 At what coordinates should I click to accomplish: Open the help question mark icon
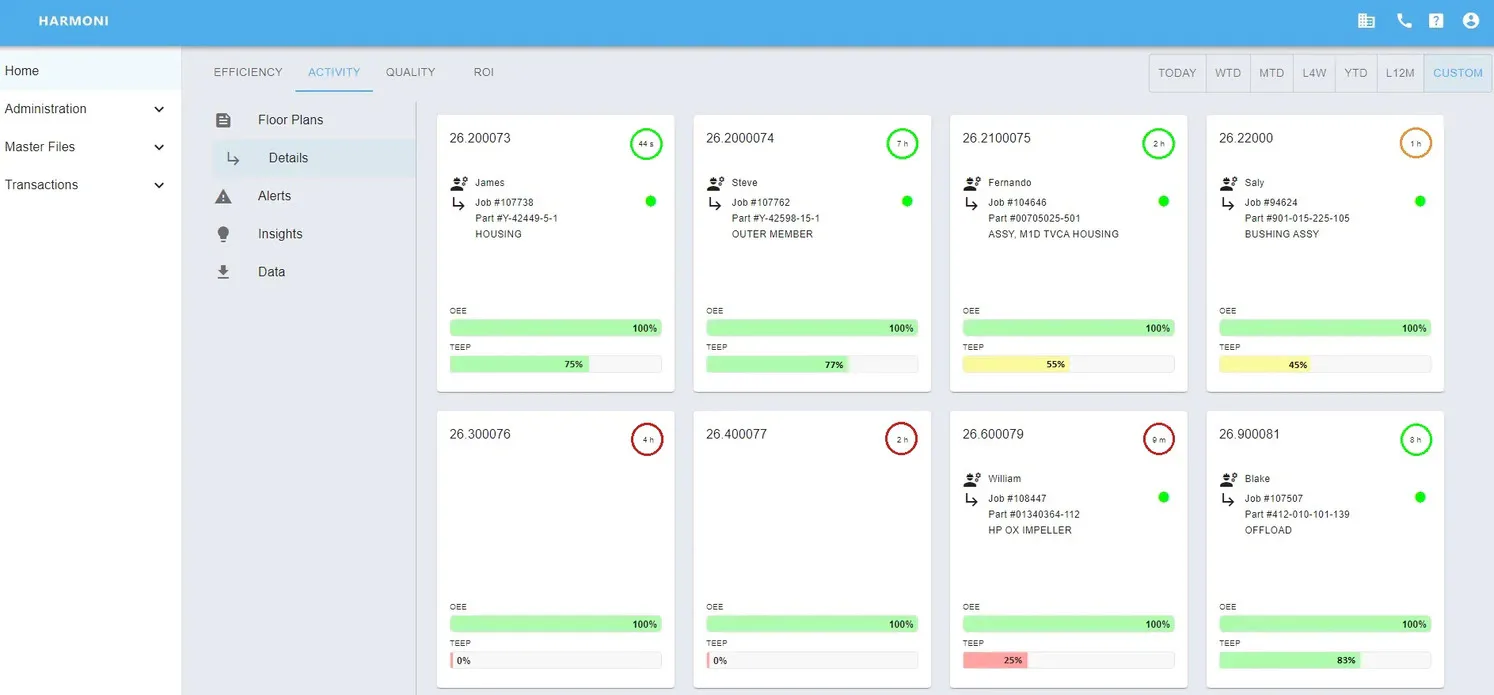1436,21
